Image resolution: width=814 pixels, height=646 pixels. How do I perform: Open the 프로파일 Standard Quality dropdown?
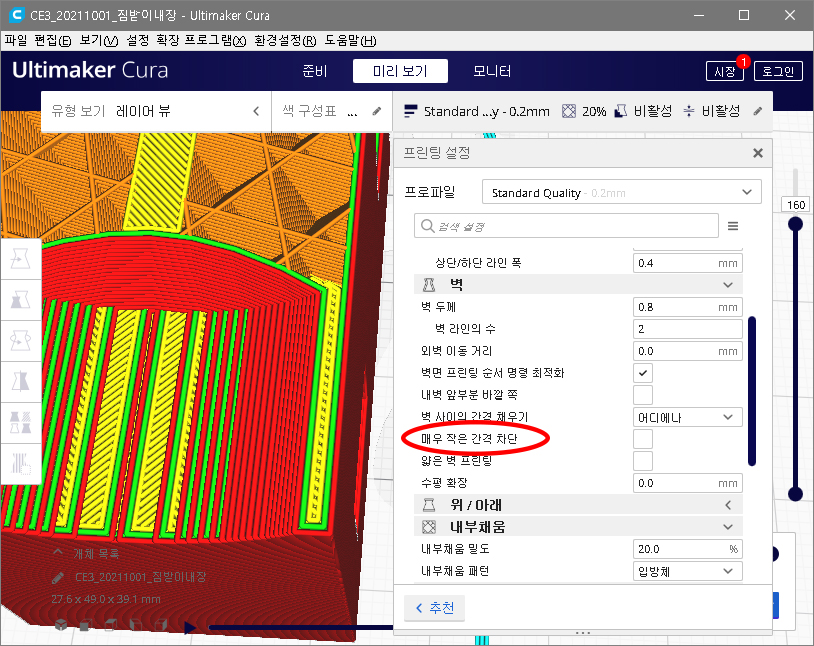(621, 192)
